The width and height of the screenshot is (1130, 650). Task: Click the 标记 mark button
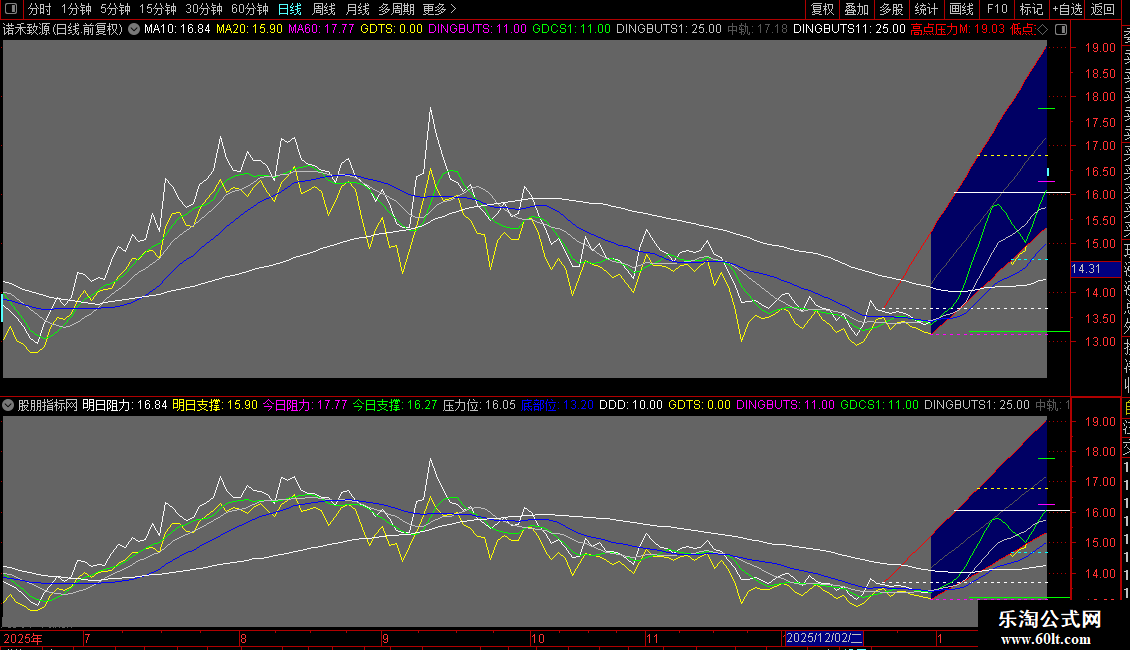[x=1031, y=9]
